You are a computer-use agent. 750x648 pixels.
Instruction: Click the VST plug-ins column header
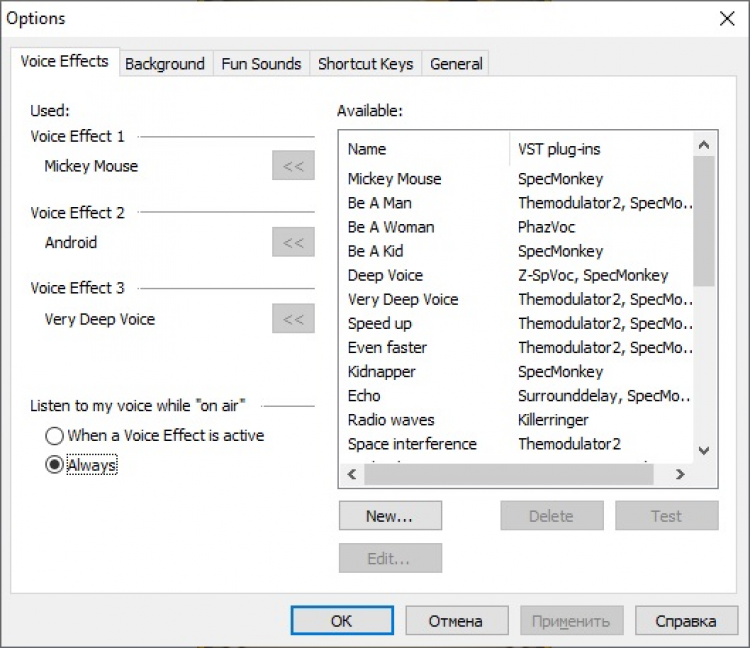pos(600,149)
